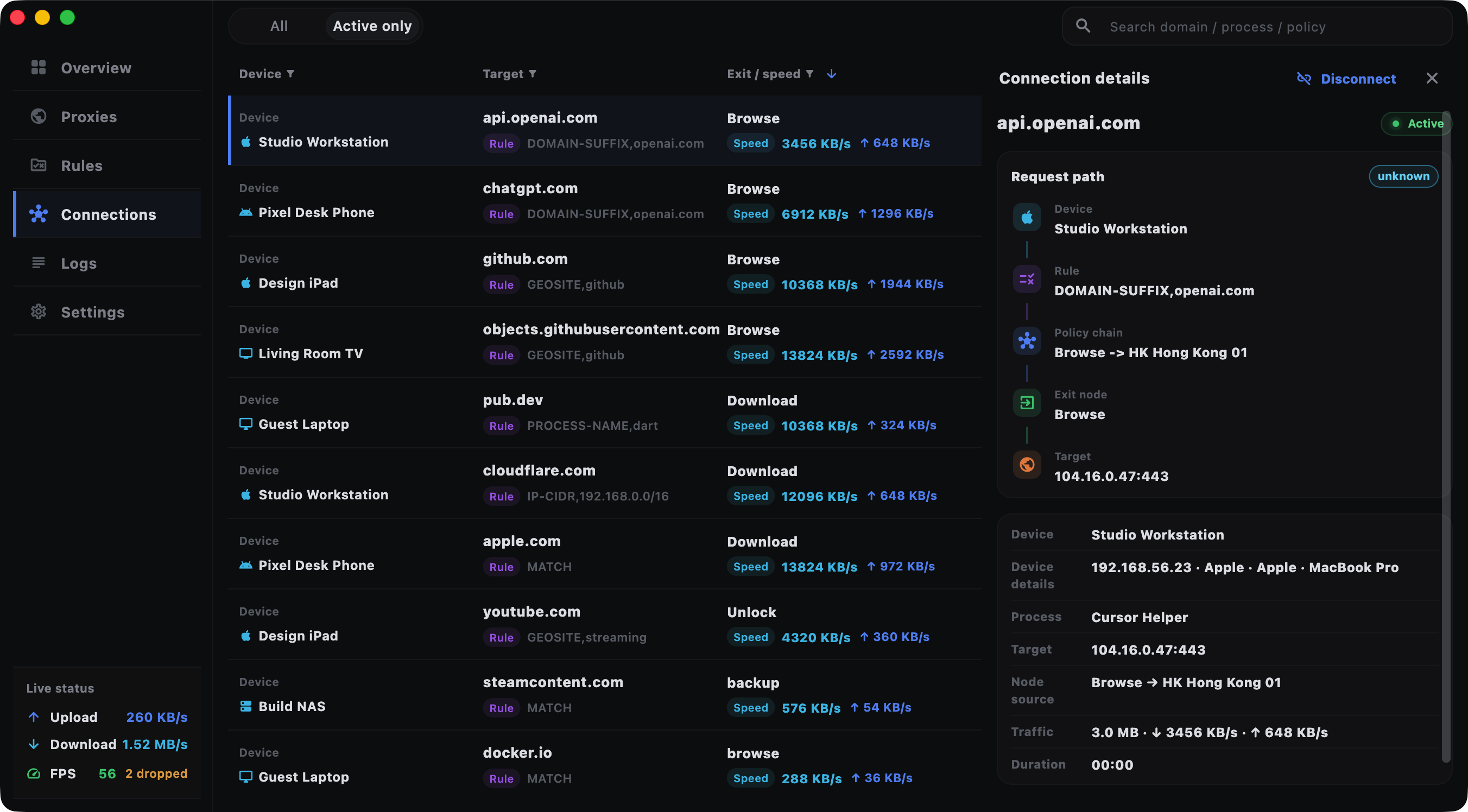Open the Device column filter
This screenshot has height=812, width=1468.
(x=290, y=73)
